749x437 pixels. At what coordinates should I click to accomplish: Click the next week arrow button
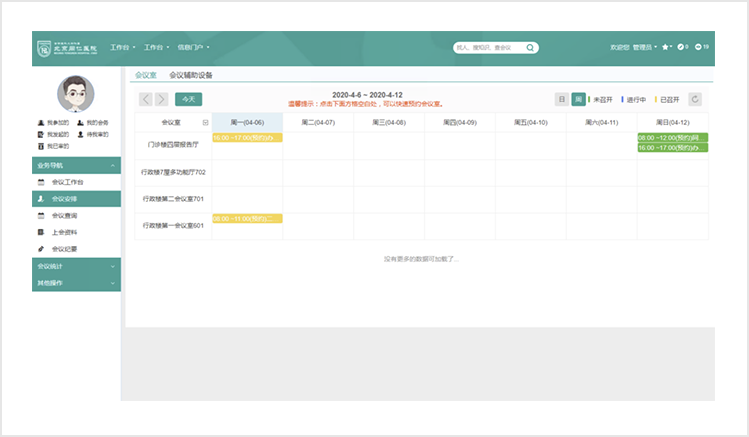click(x=160, y=99)
